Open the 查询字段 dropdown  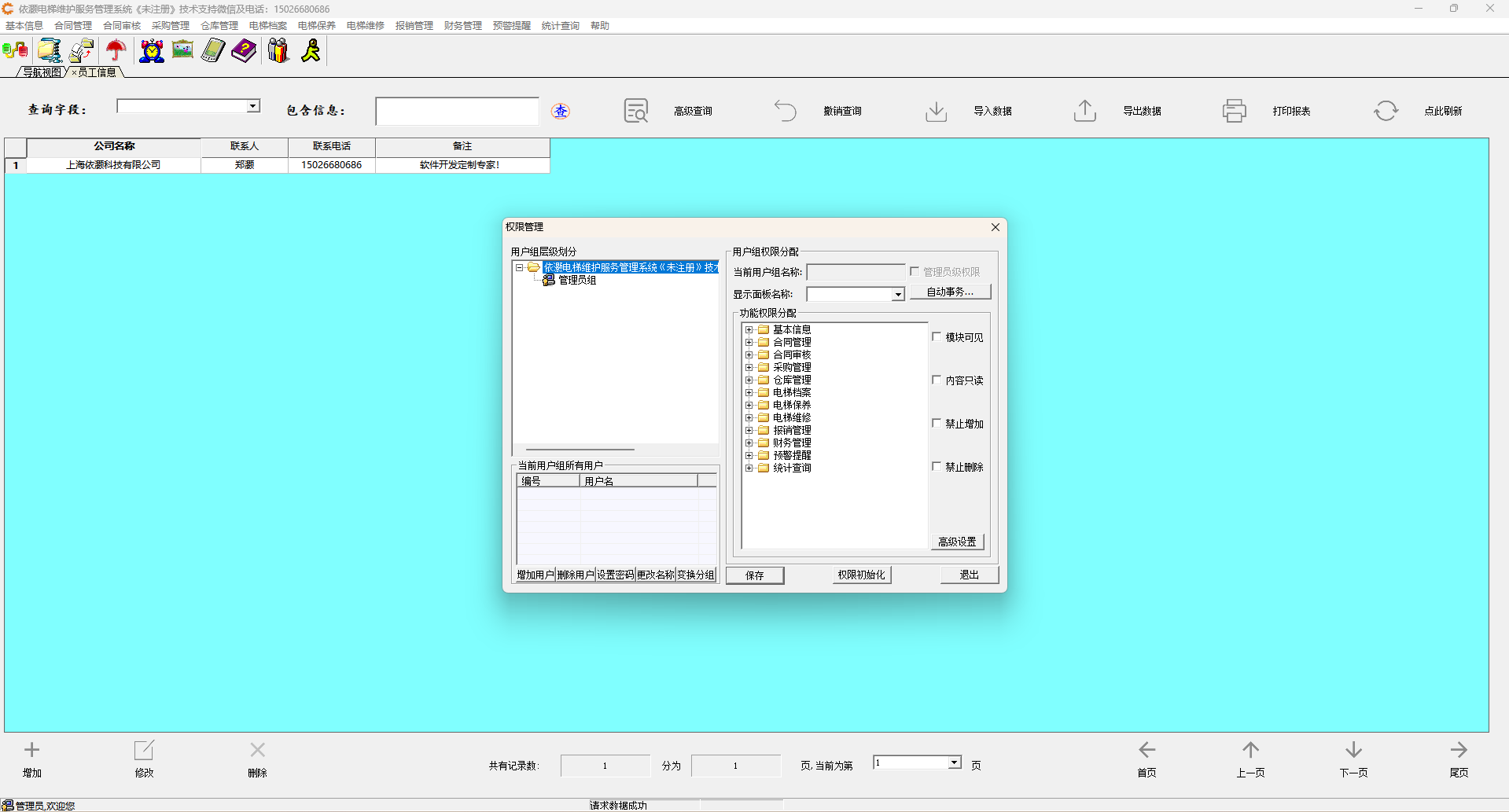[x=252, y=106]
